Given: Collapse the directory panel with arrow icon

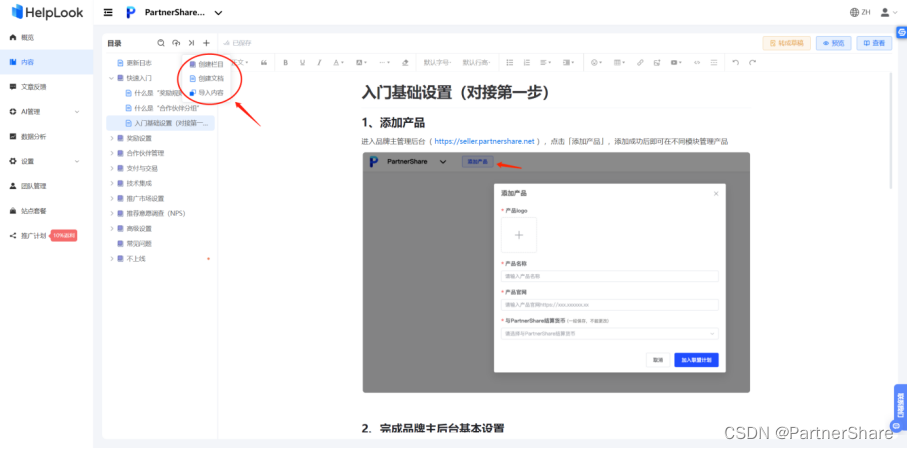Looking at the screenshot, I should click(191, 43).
